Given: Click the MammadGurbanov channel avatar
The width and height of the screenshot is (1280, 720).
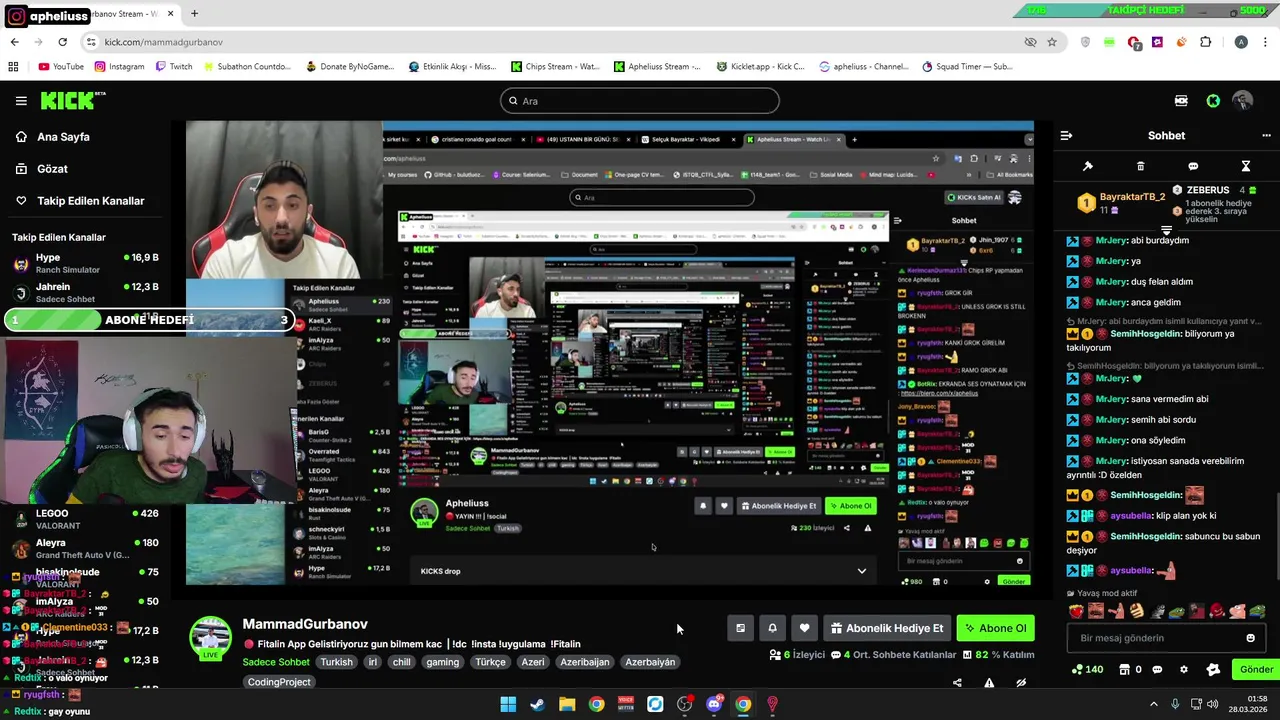Looking at the screenshot, I should [211, 638].
